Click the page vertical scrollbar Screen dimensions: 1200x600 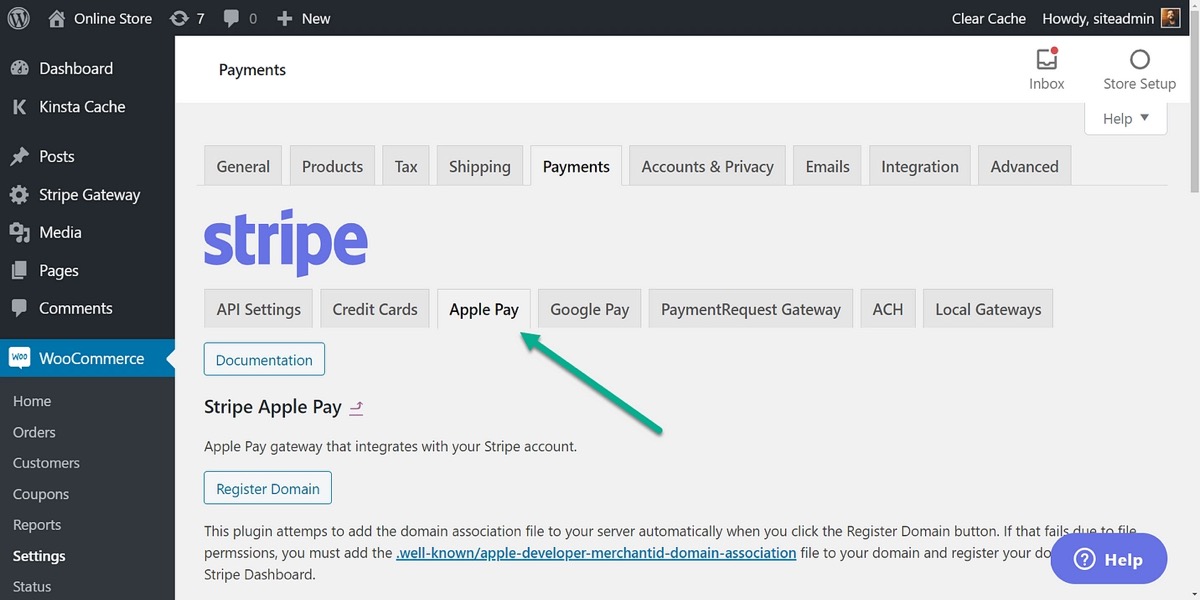1192,300
